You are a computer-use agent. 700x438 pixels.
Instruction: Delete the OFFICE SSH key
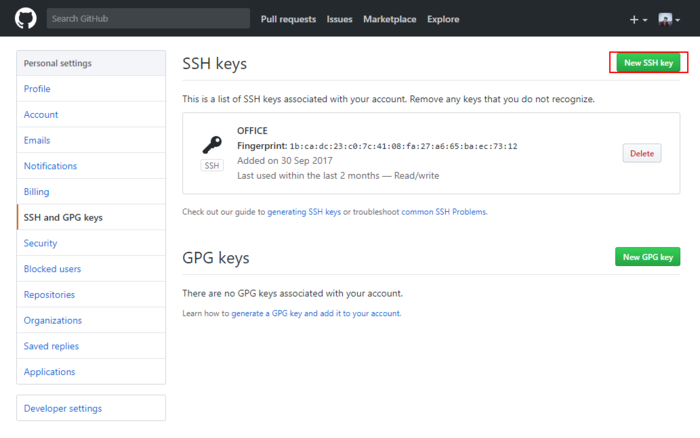[x=642, y=153]
